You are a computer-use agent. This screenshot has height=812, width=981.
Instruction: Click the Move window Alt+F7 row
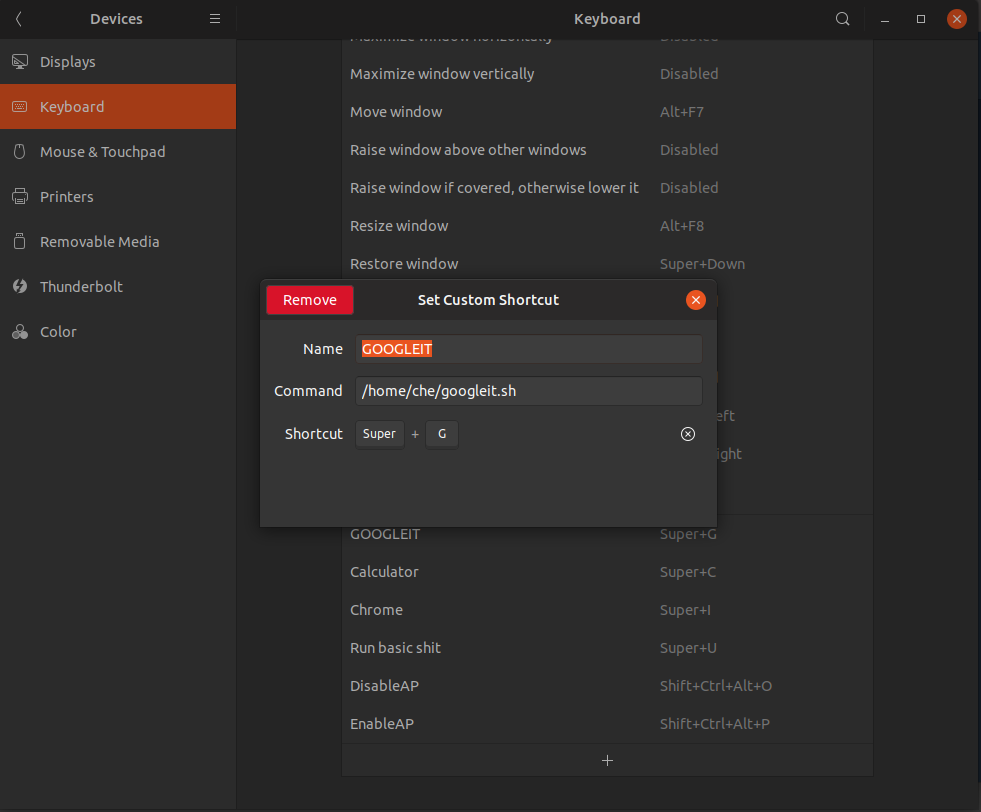point(607,112)
